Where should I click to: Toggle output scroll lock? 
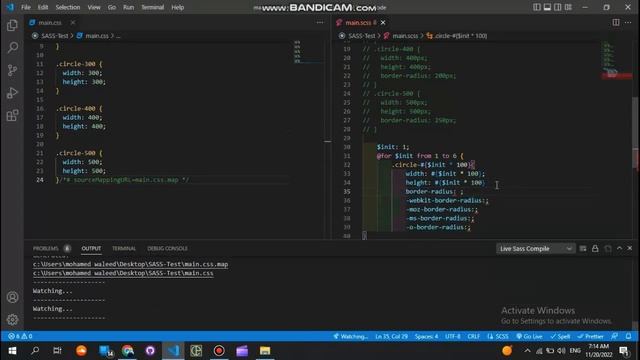pos(595,249)
